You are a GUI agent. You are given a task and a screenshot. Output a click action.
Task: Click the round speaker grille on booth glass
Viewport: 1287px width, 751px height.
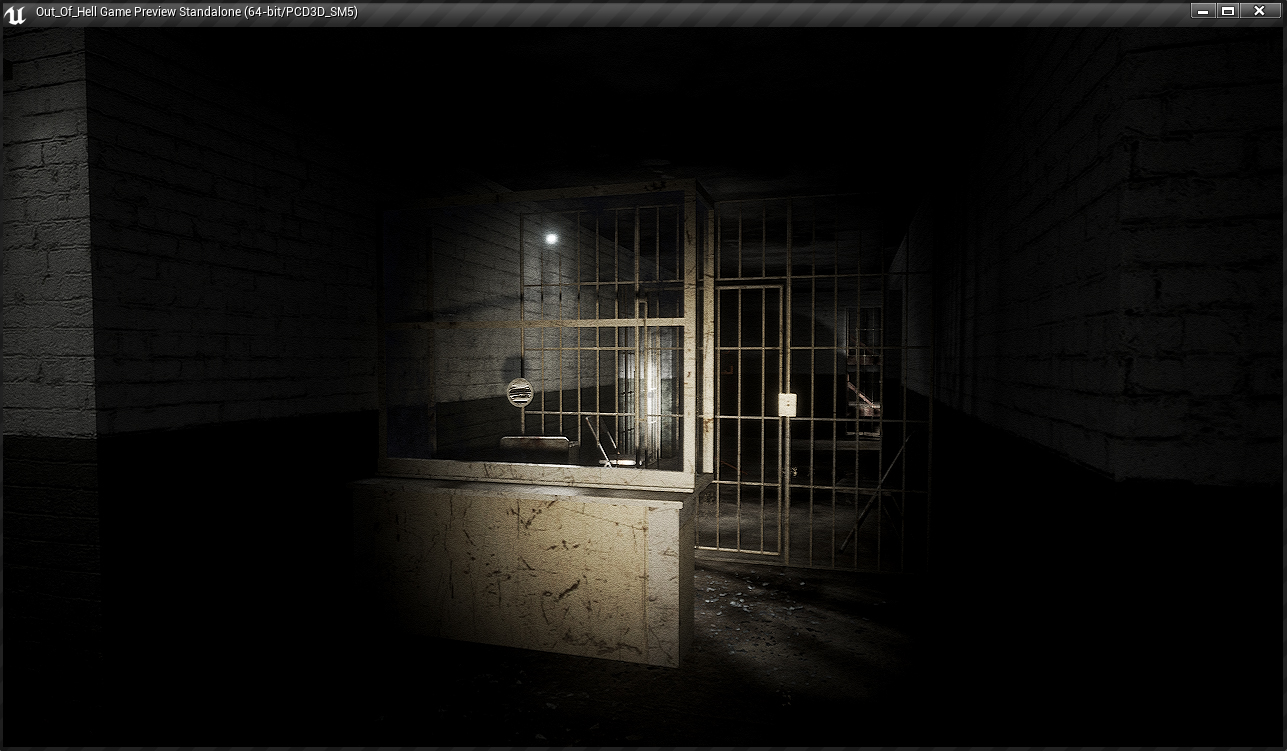pyautogui.click(x=519, y=393)
